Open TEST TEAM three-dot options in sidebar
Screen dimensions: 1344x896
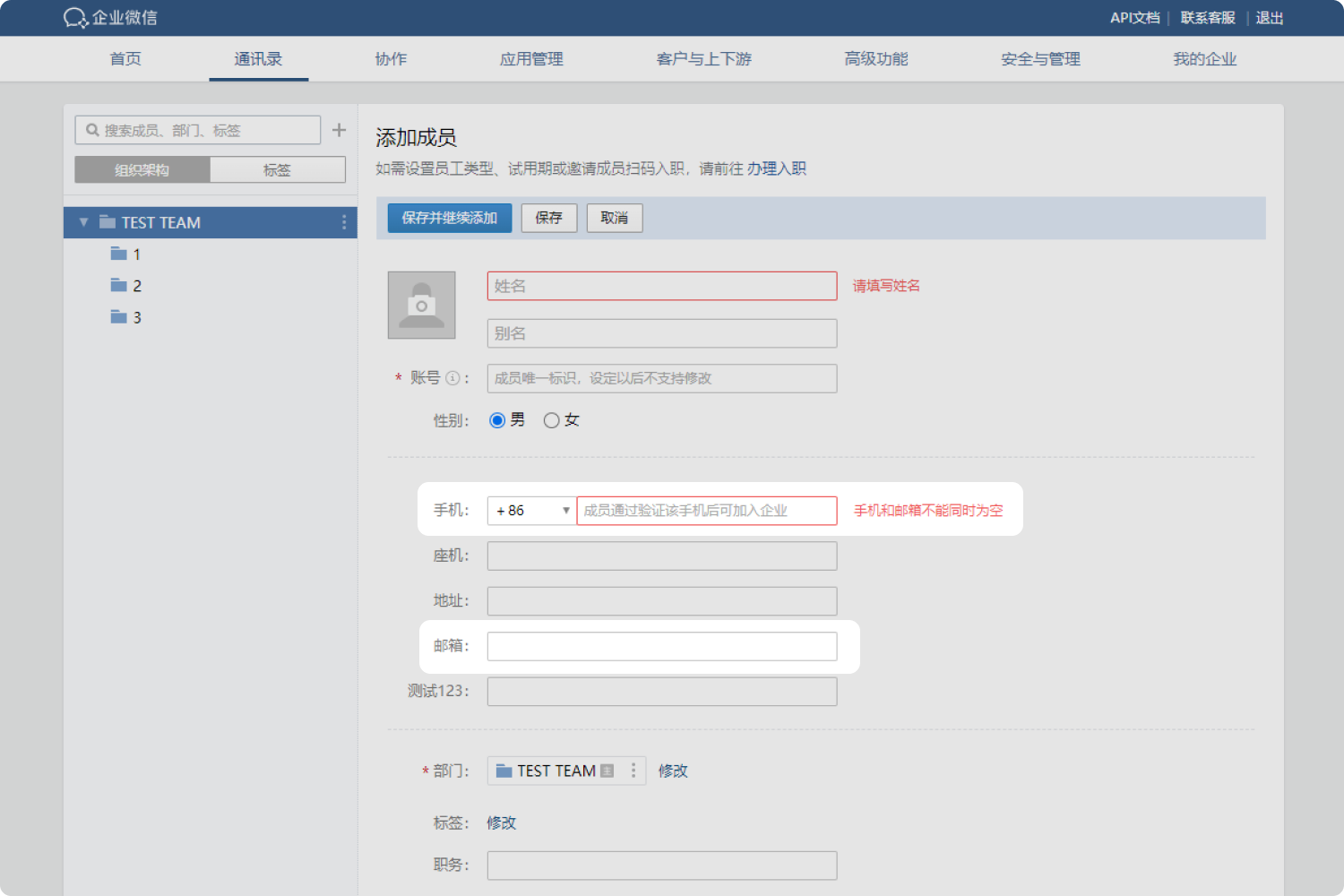click(x=344, y=222)
